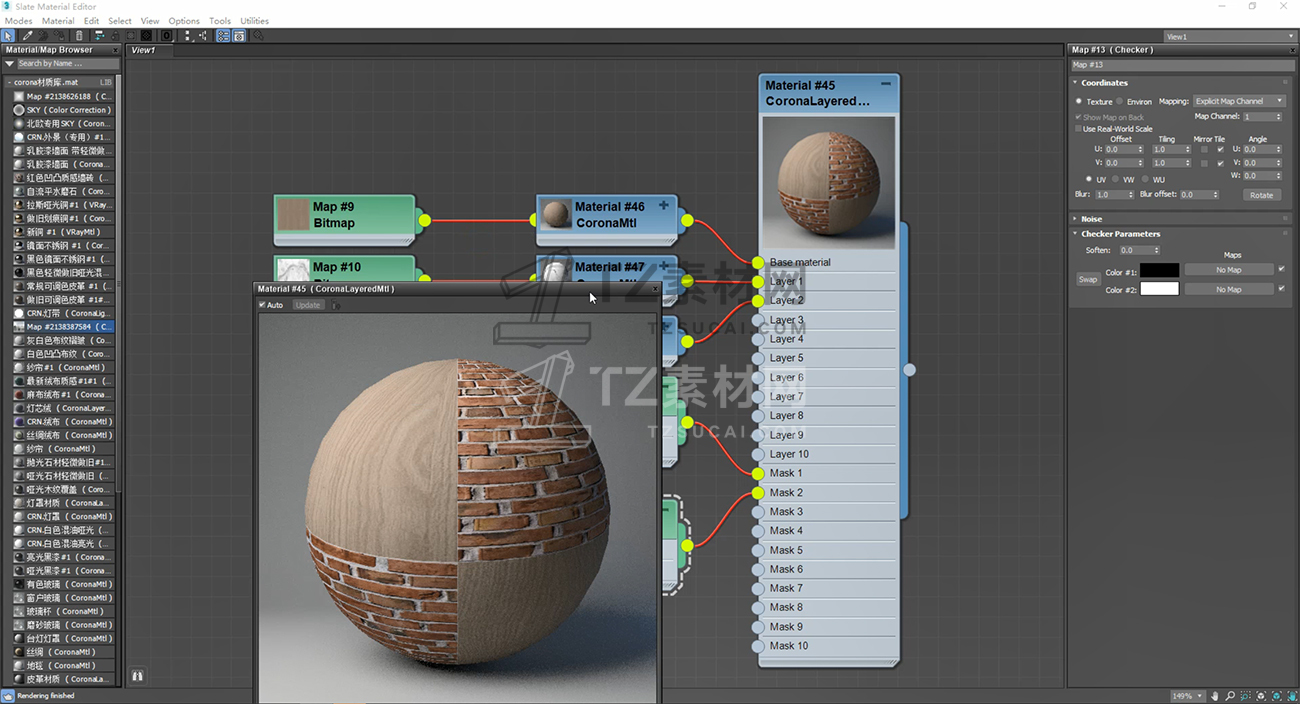This screenshot has width=1300, height=704.
Task: Activate the Zoom magnifier tool
Action: [x=1230, y=696]
